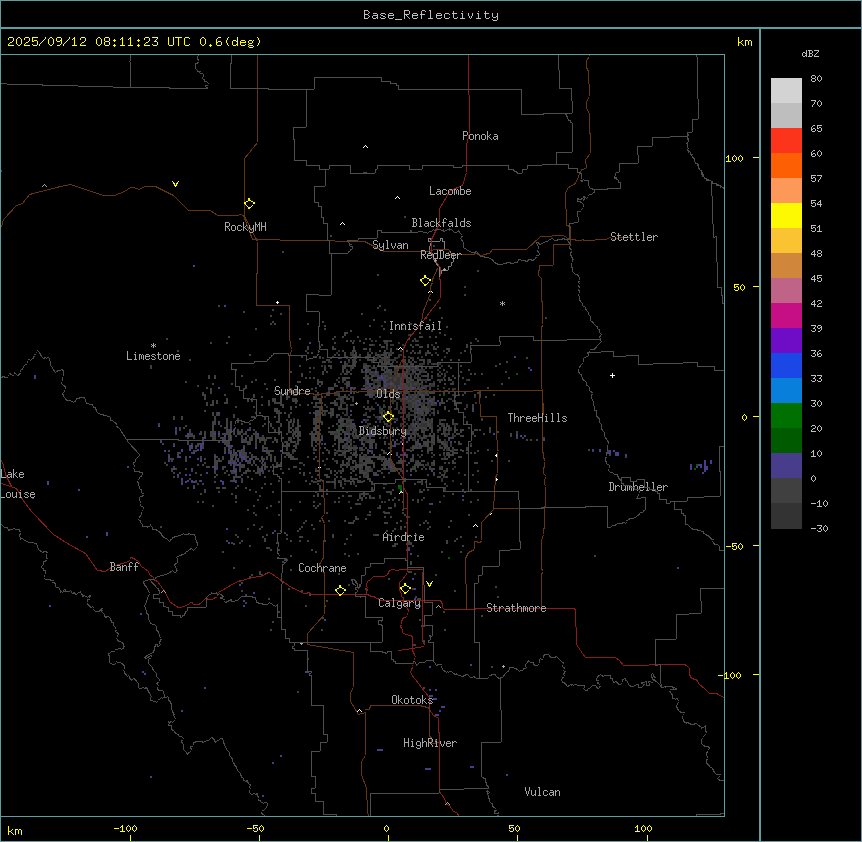The height and width of the screenshot is (842, 862).
Task: Click the Didsbury town label
Action: click(382, 431)
